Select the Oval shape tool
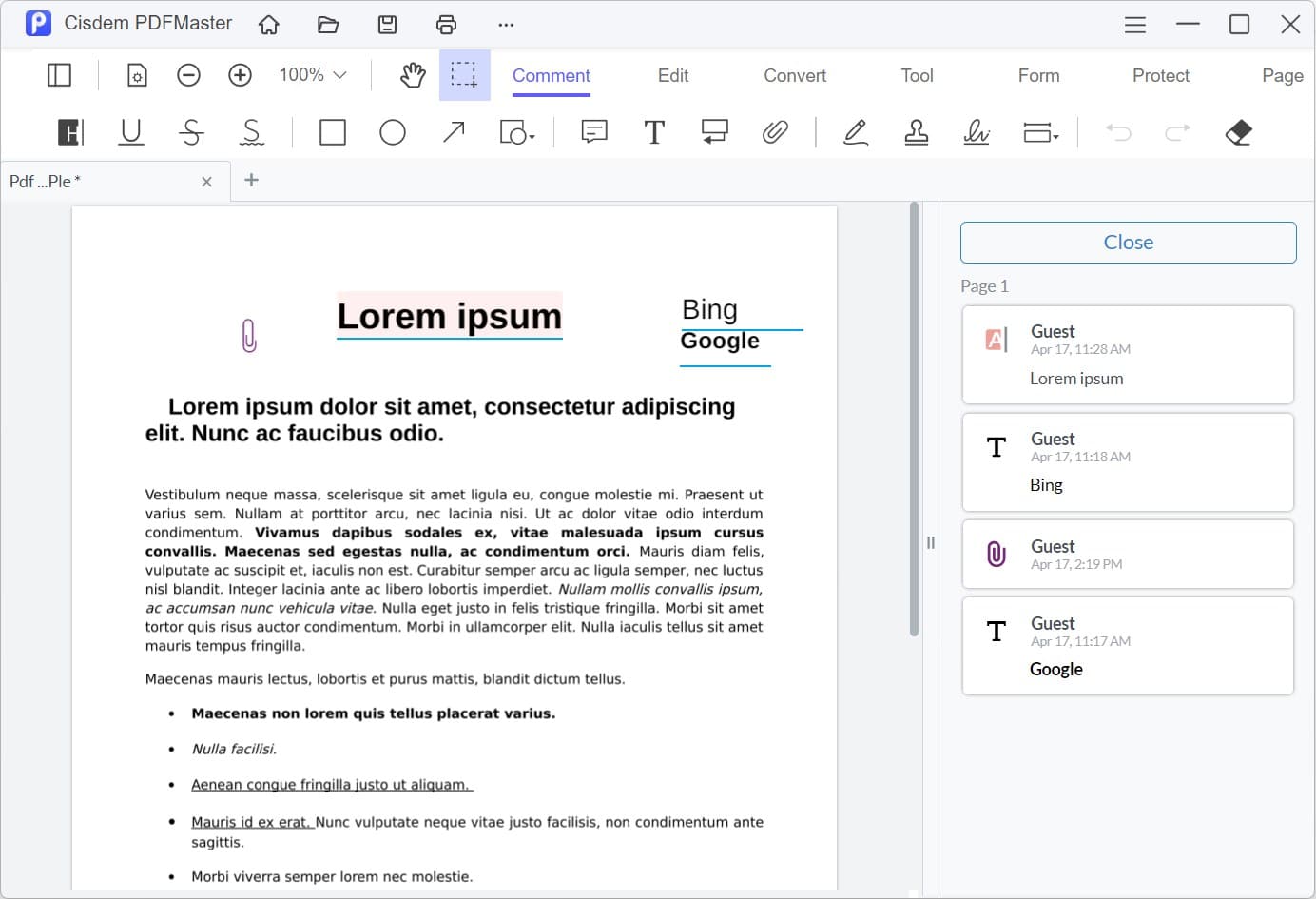The image size is (1316, 899). tap(393, 132)
